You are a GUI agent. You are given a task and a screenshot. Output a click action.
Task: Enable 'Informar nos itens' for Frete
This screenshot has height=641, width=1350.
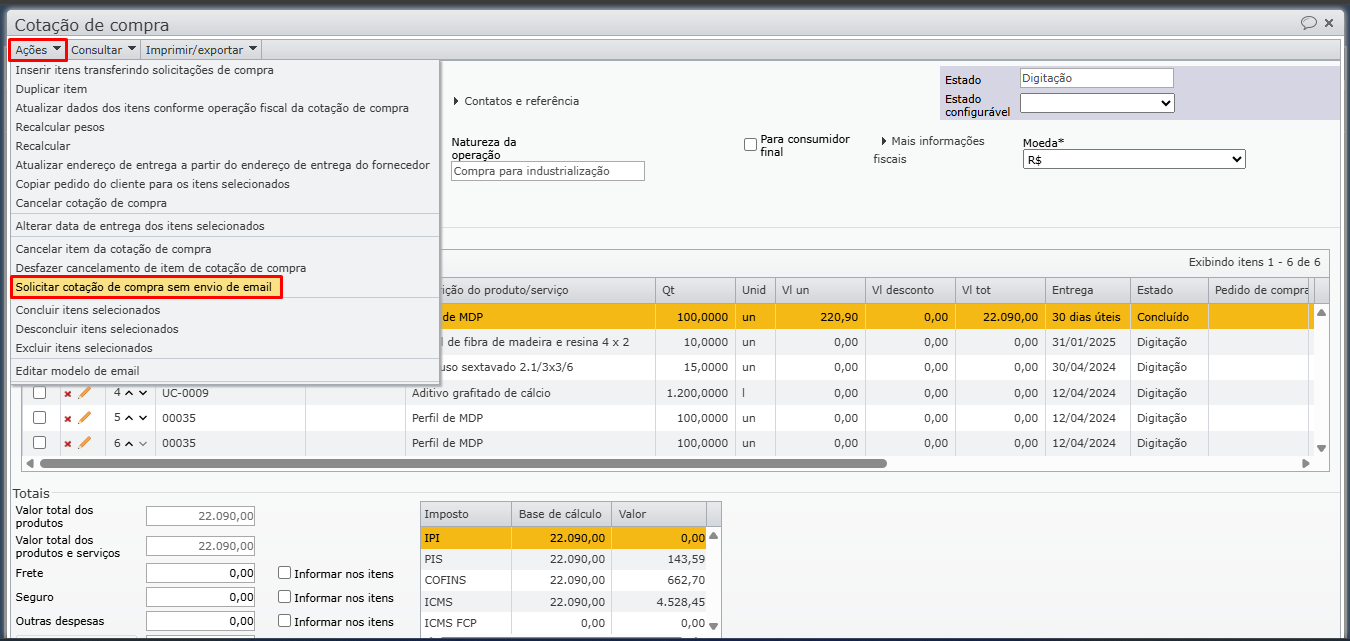285,573
